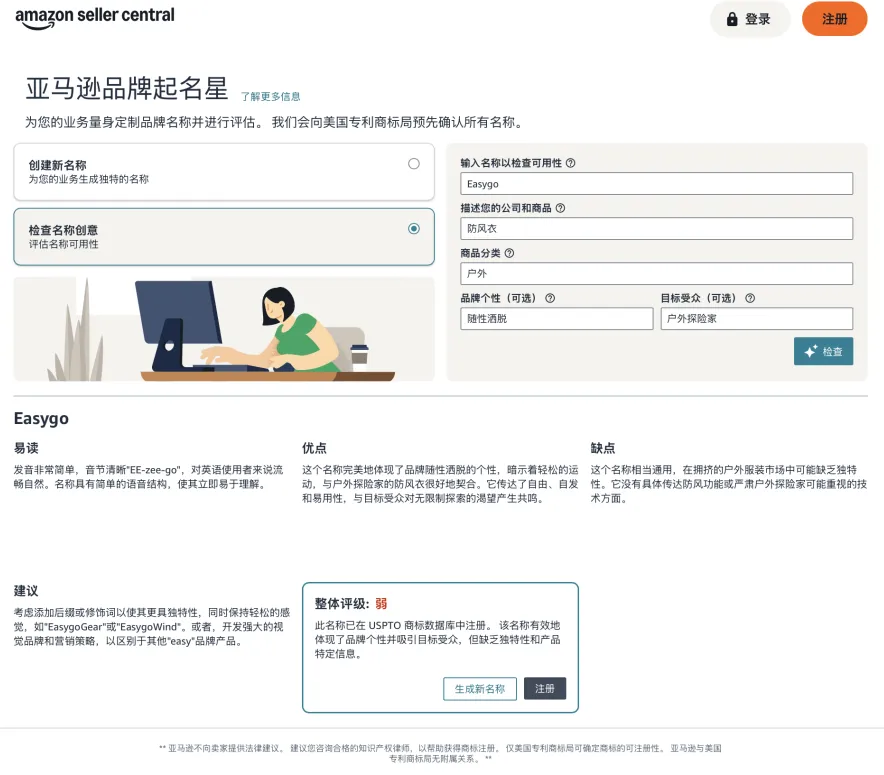Image resolution: width=884 pixels, height=775 pixels.
Task: Click the 优点 section heading
Action: [314, 448]
